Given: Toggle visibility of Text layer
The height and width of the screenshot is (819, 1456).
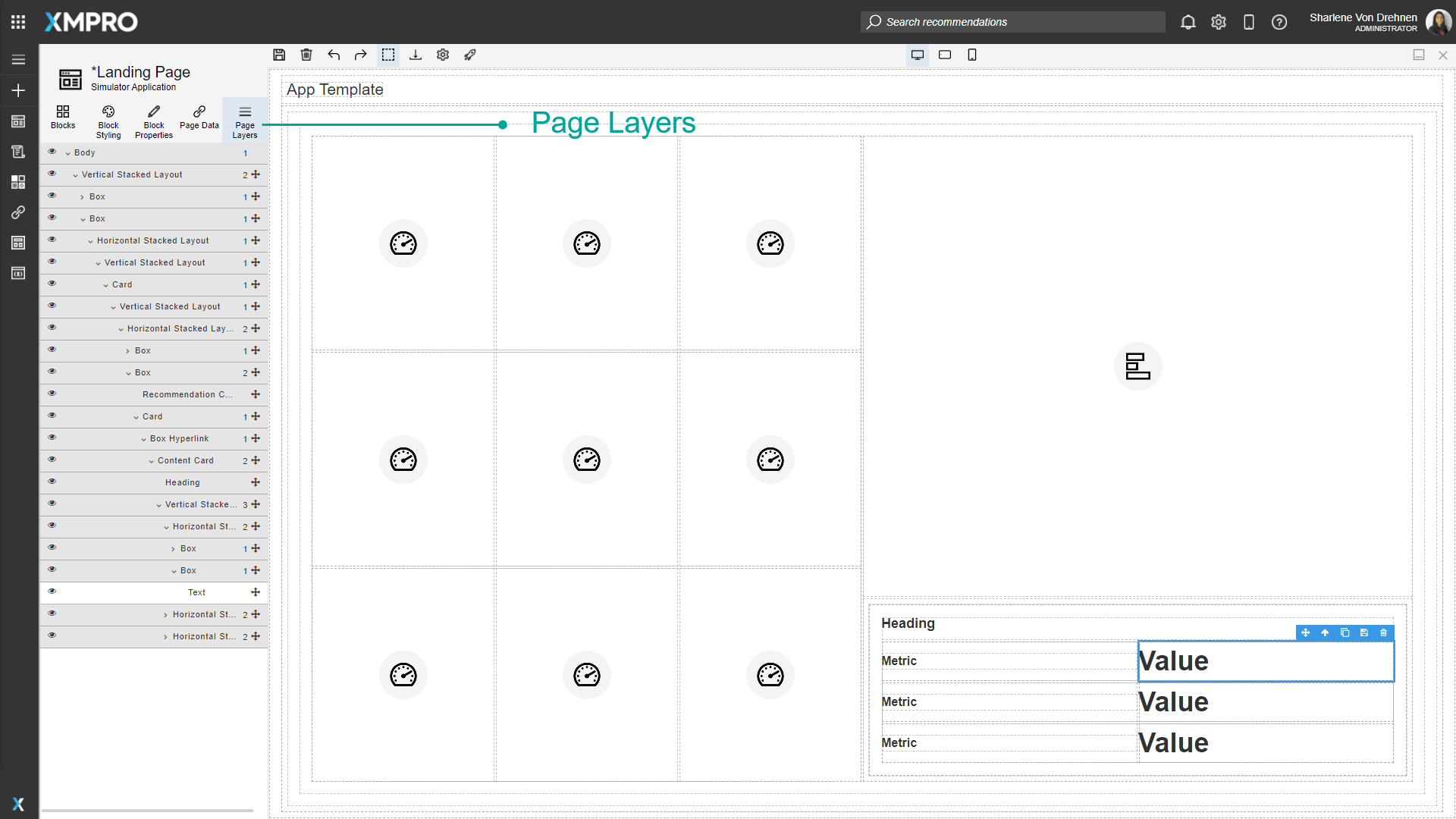Looking at the screenshot, I should click(x=52, y=592).
